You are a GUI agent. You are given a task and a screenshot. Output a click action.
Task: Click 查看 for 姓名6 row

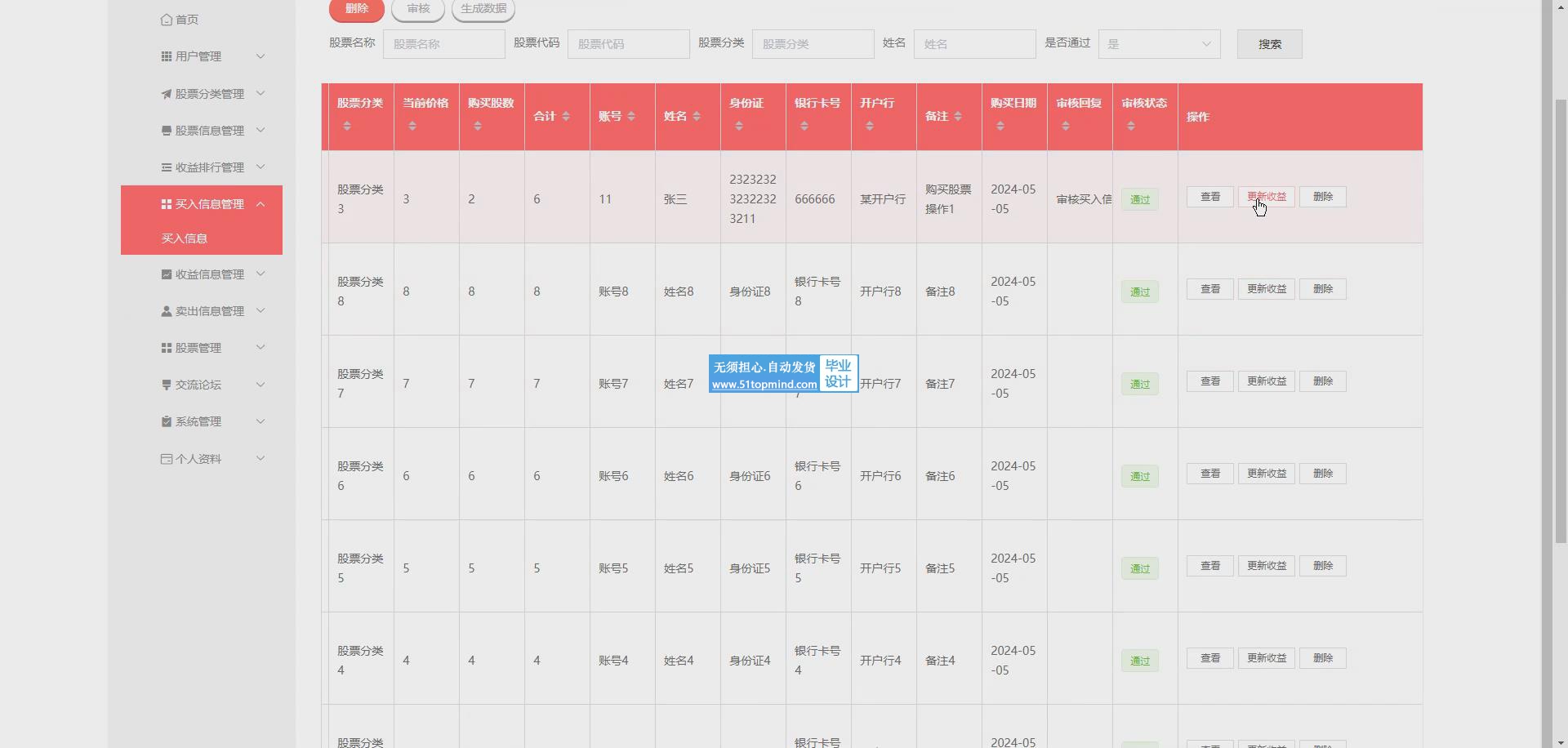pyautogui.click(x=1210, y=474)
